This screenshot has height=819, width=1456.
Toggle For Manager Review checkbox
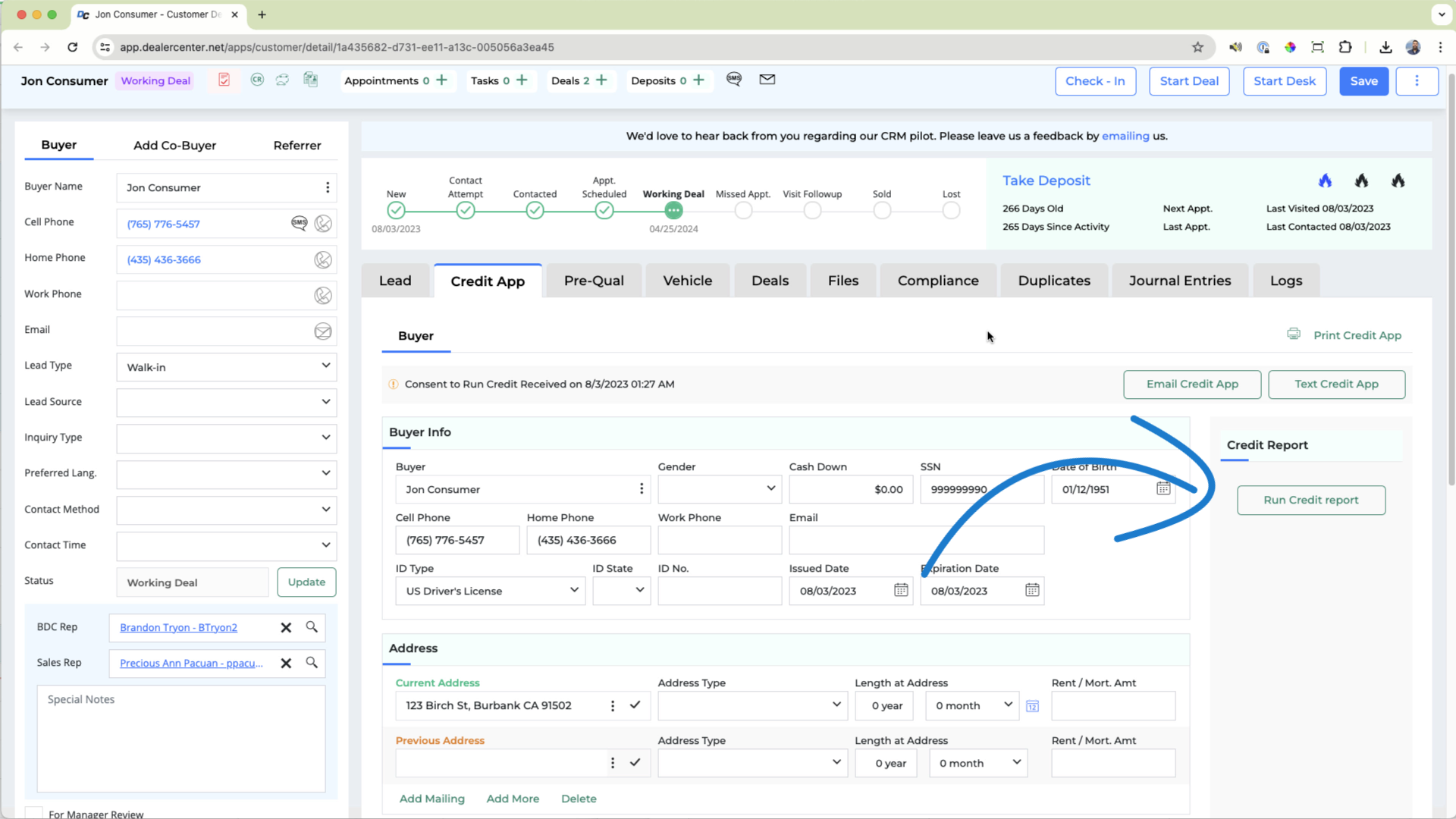[x=33, y=813]
